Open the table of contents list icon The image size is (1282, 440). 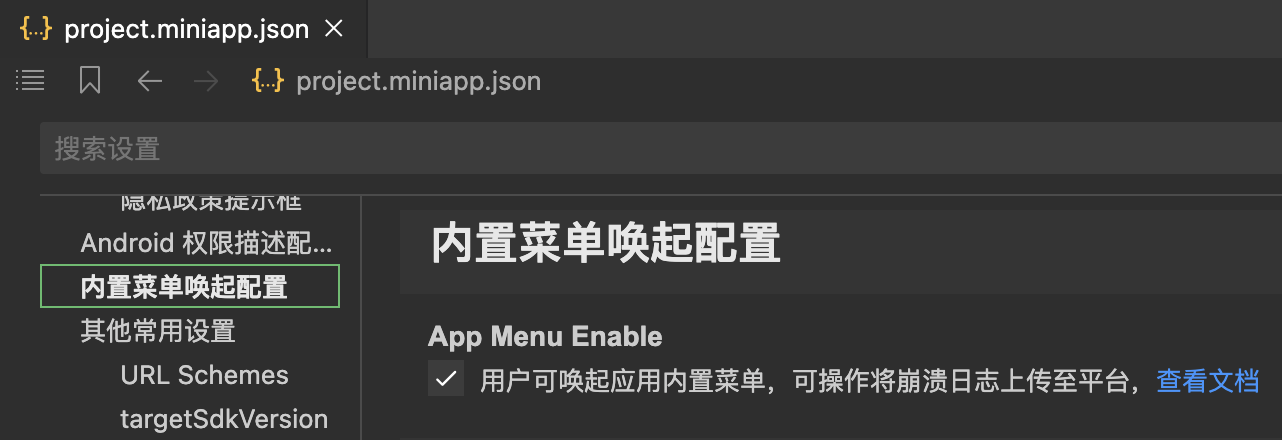[31, 81]
